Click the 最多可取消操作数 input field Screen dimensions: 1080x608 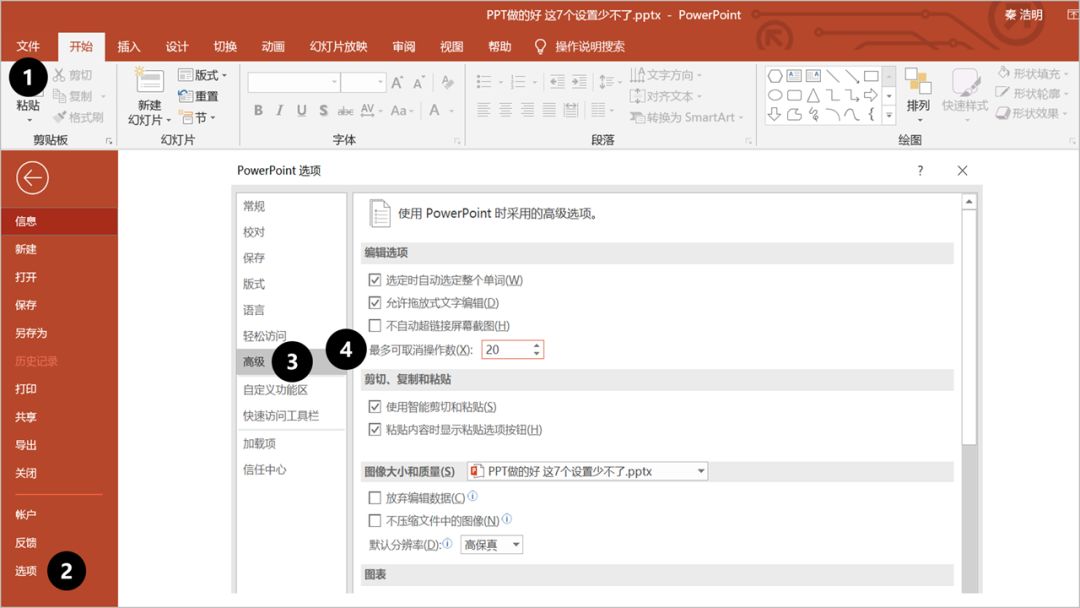click(508, 349)
